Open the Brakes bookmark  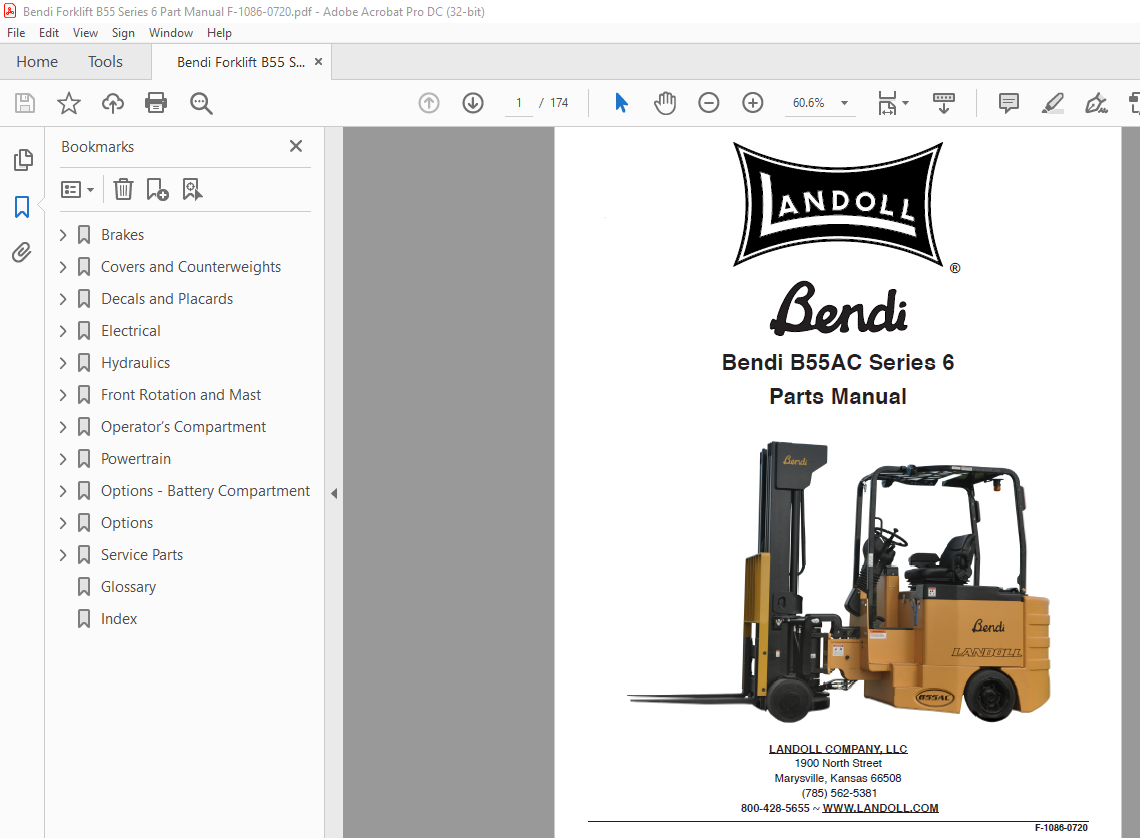click(122, 235)
